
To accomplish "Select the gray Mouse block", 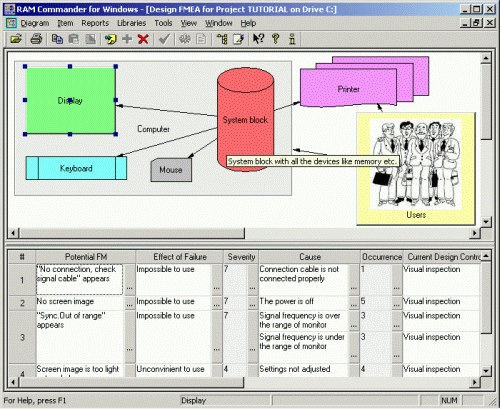I will point(171,170).
